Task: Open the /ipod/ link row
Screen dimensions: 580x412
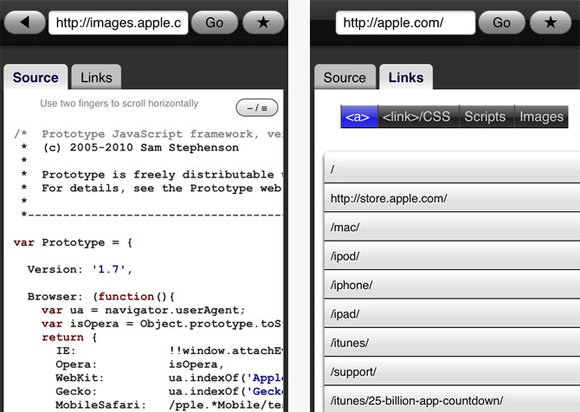Action: (452, 256)
